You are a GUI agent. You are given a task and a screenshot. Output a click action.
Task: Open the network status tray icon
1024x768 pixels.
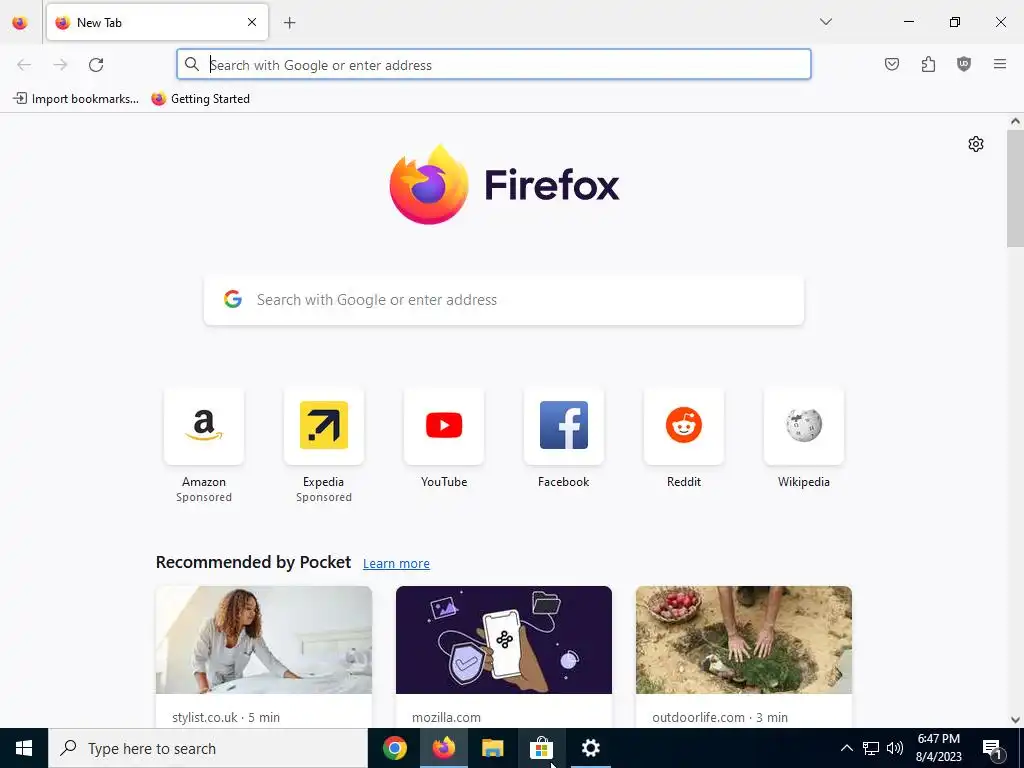[871, 748]
